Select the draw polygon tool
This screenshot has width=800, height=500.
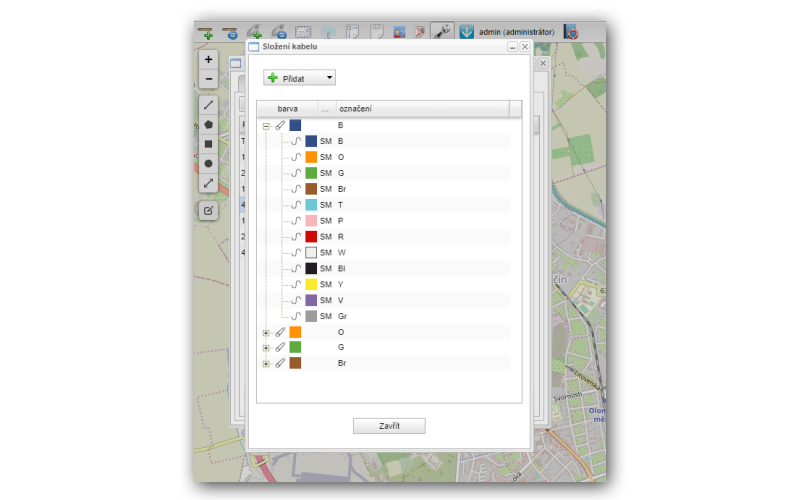(x=208, y=124)
